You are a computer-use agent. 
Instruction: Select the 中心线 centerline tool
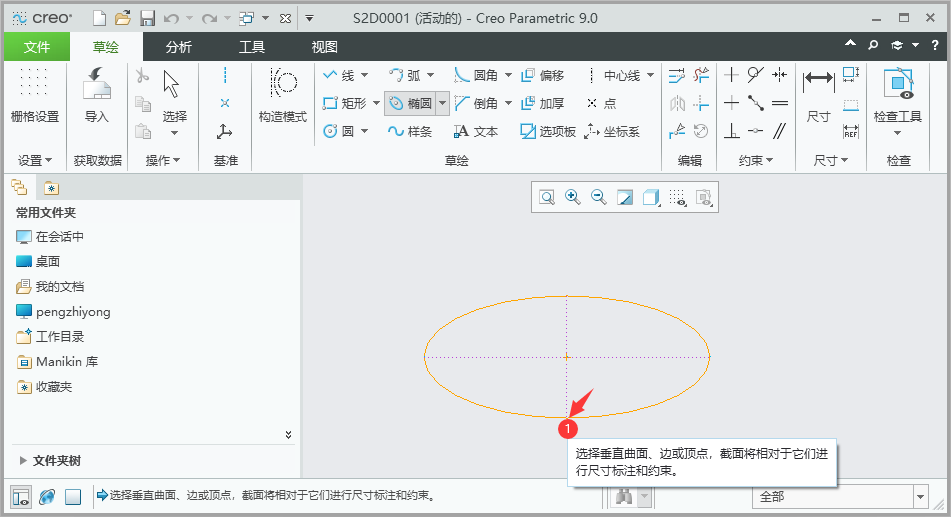(613, 75)
